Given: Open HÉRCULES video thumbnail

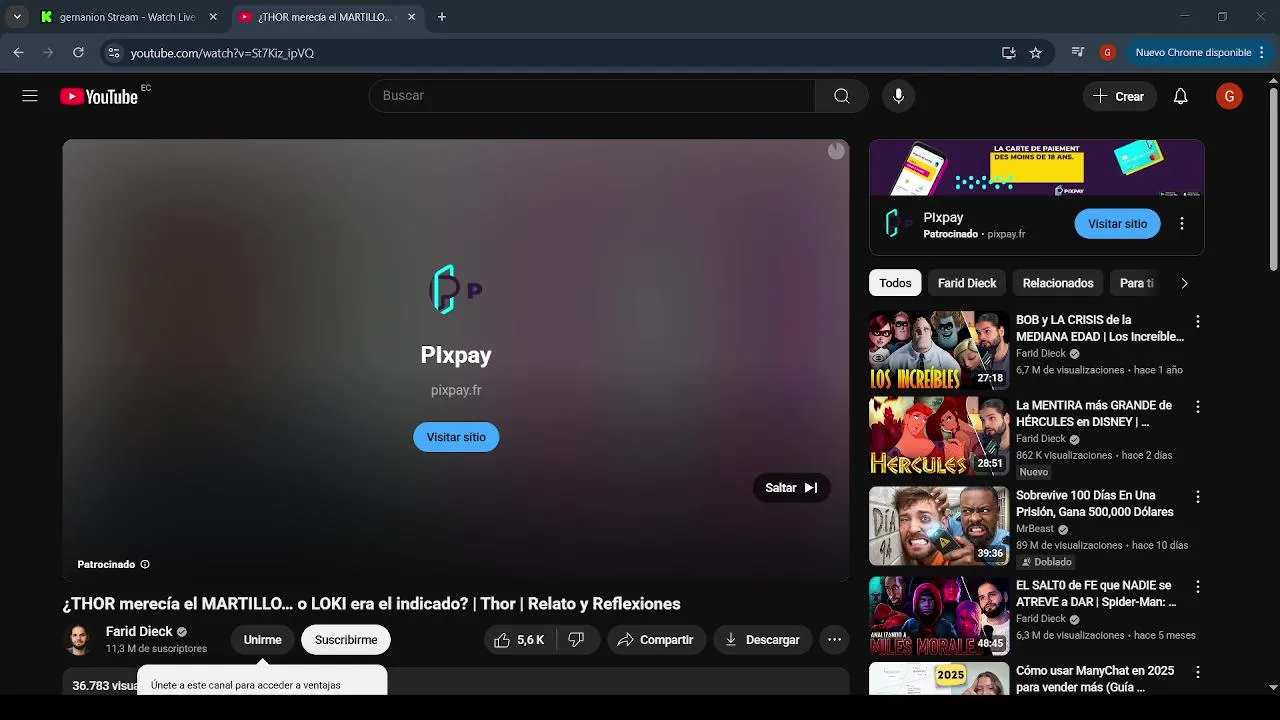Looking at the screenshot, I should click(939, 436).
